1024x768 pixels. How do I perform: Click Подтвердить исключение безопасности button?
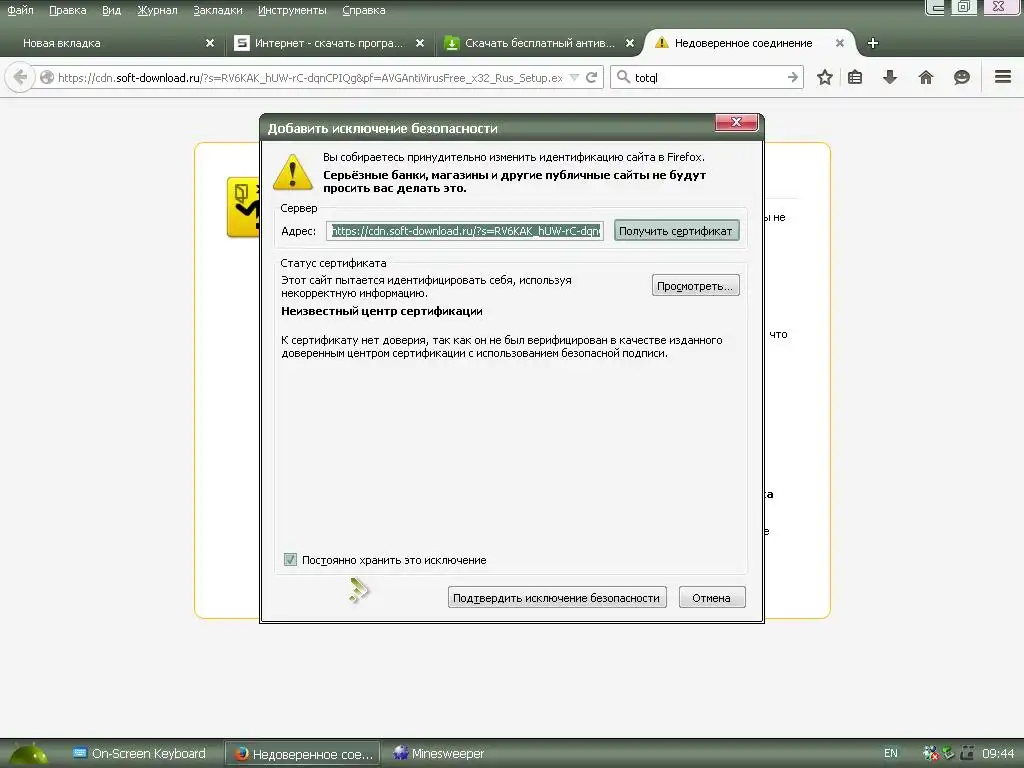pyautogui.click(x=556, y=598)
